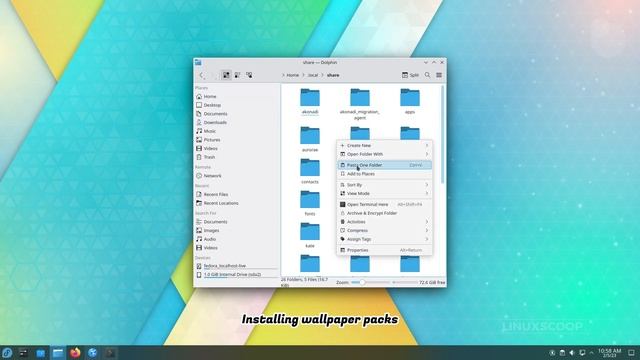Switch to Details view mode
The image size is (640, 360).
tap(249, 75)
